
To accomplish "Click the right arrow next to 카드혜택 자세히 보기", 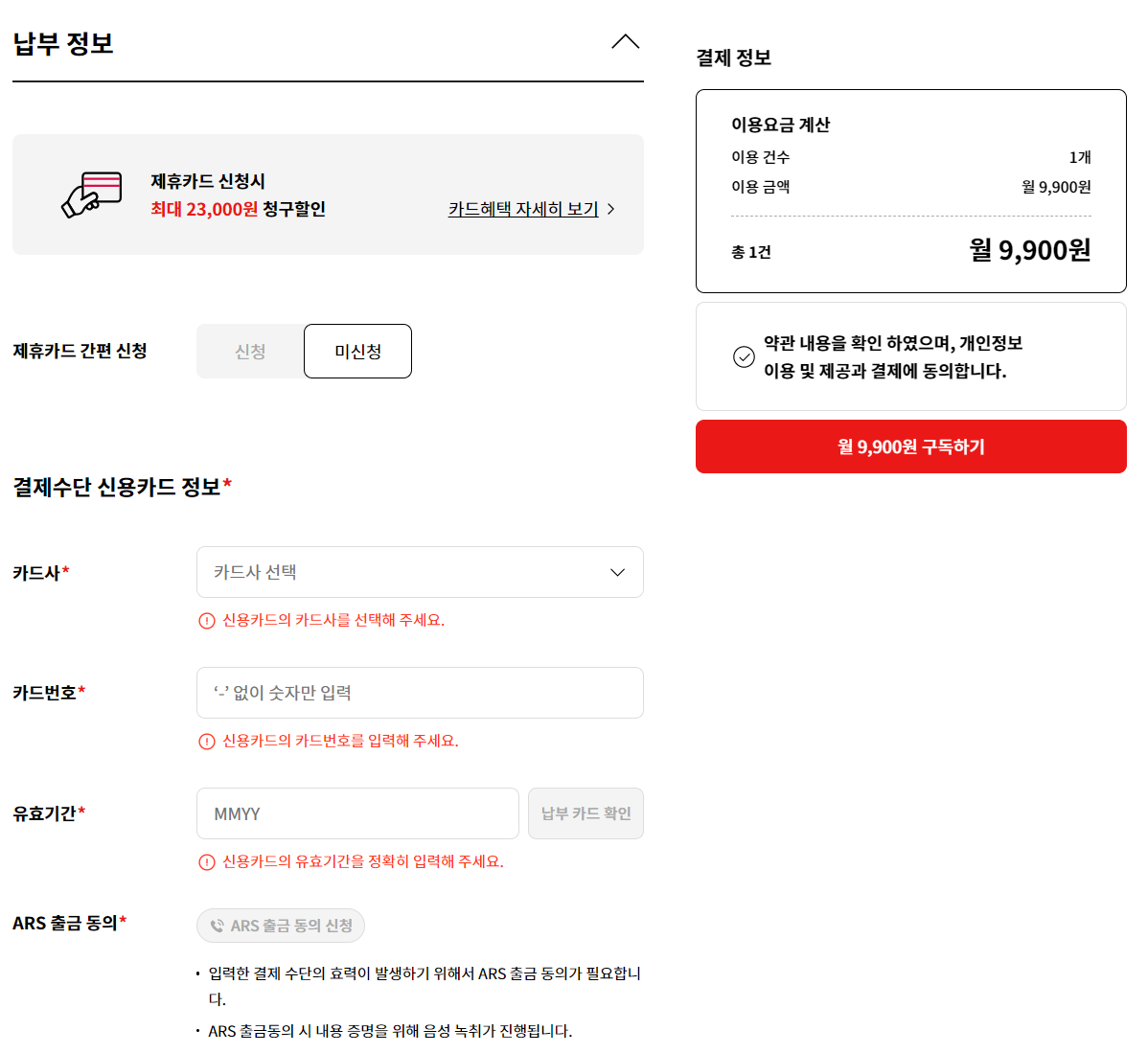I will 610,209.
